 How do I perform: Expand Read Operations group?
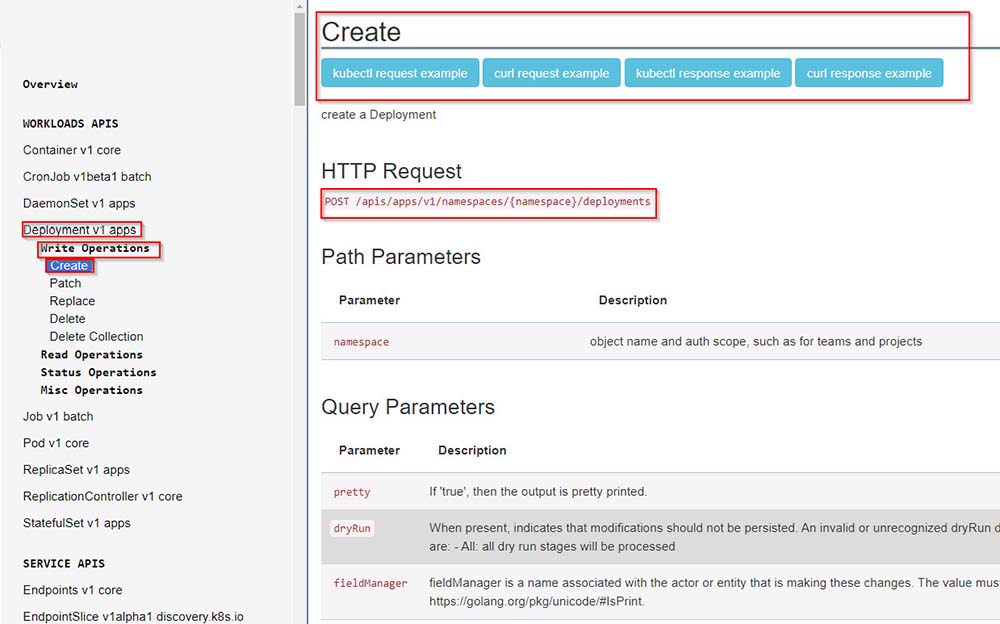coord(91,355)
